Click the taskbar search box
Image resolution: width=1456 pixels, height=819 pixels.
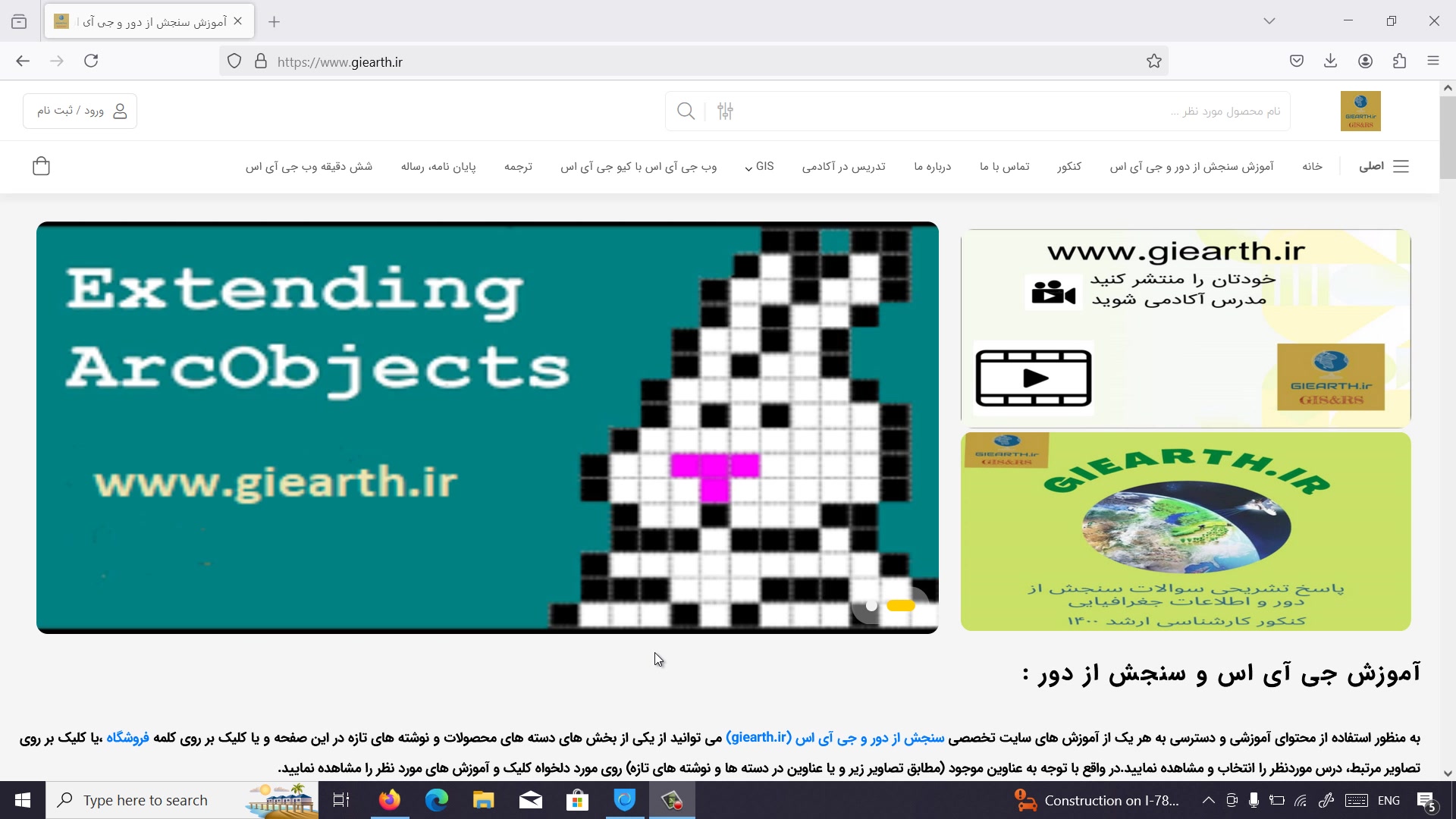click(182, 800)
